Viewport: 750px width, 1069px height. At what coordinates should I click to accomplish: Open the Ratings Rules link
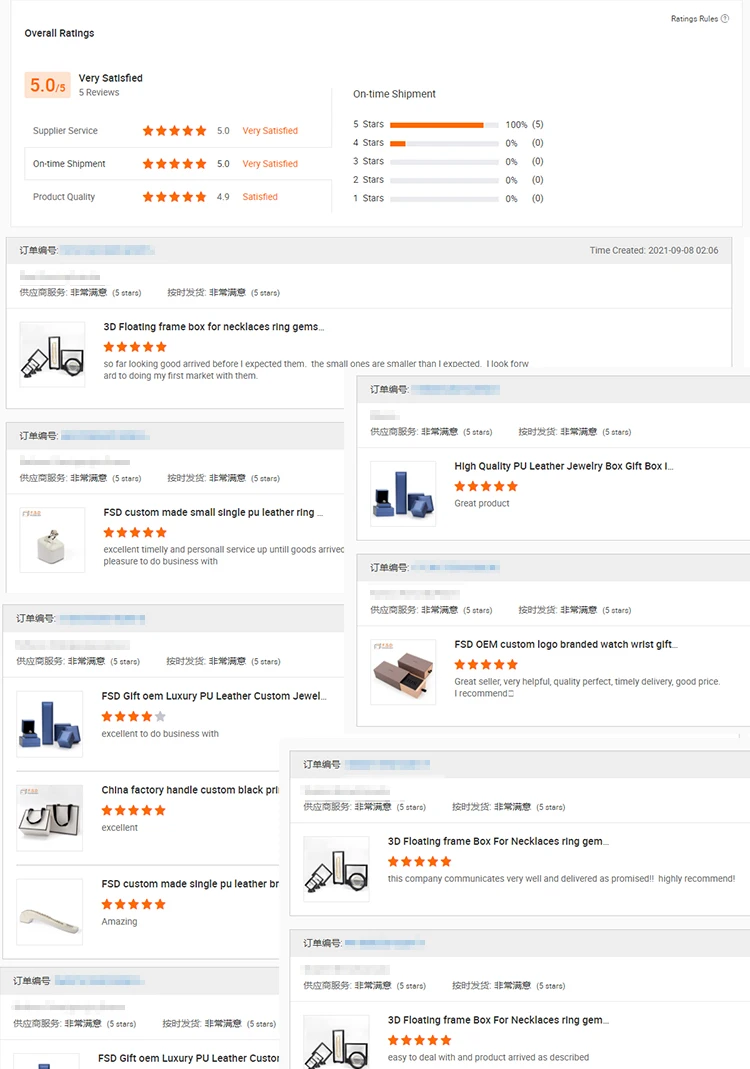tap(694, 18)
